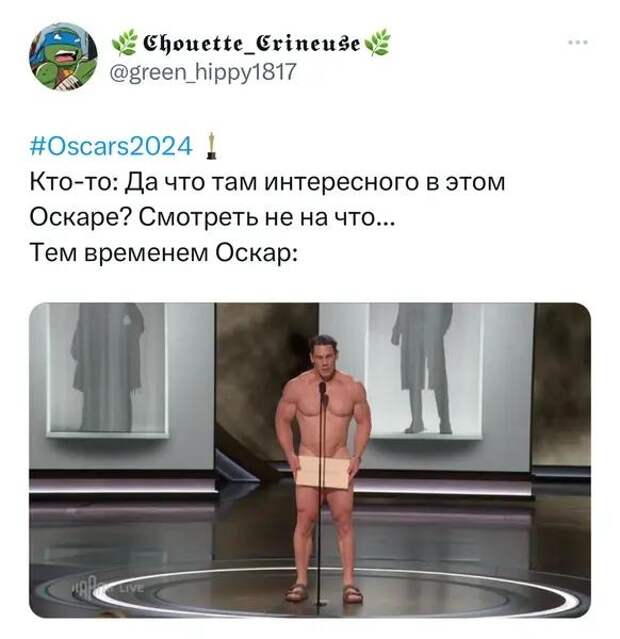Click the right leaf emoji after username
The width and height of the screenshot is (620, 639).
pyautogui.click(x=377, y=42)
